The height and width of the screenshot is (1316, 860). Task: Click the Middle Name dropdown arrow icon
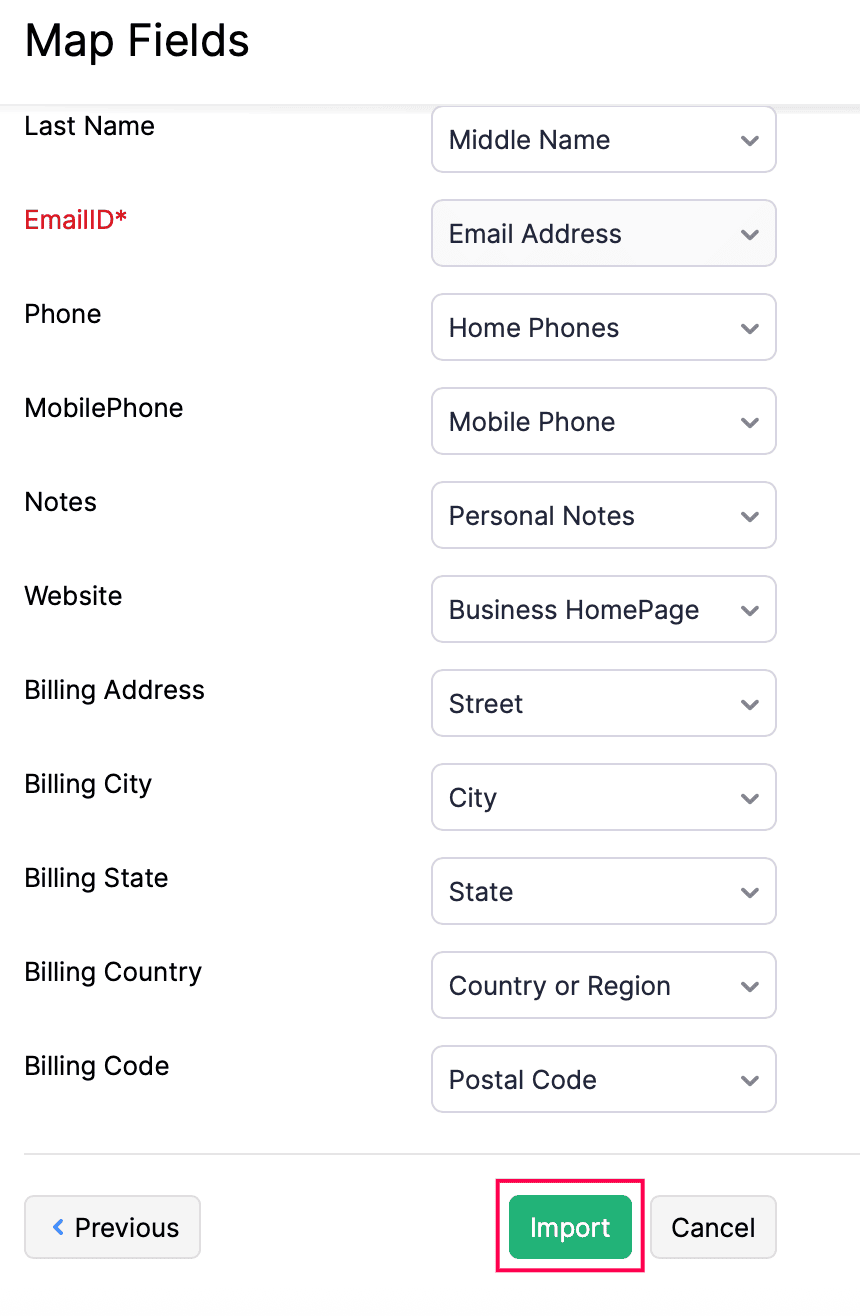click(x=750, y=141)
